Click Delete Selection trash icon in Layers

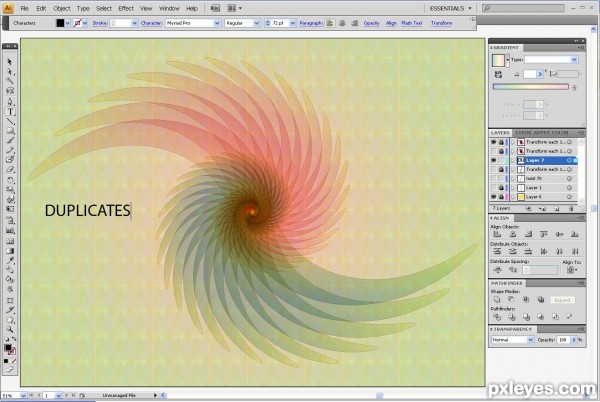pyautogui.click(x=571, y=208)
